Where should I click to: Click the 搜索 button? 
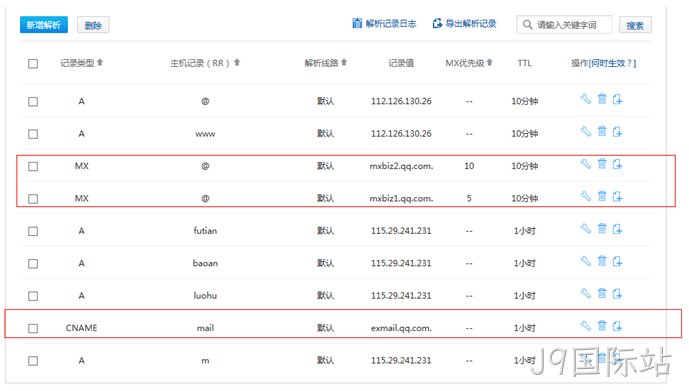(635, 25)
